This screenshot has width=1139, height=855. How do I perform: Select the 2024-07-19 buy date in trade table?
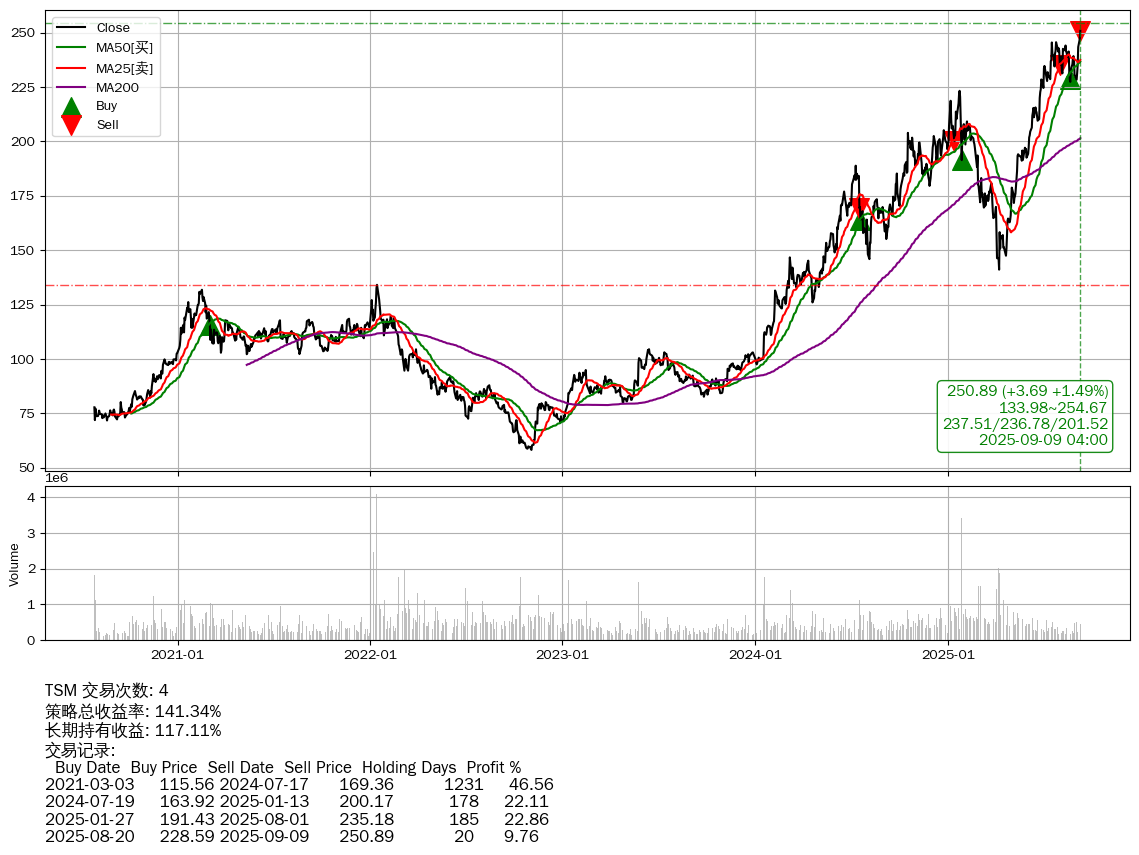90,801
